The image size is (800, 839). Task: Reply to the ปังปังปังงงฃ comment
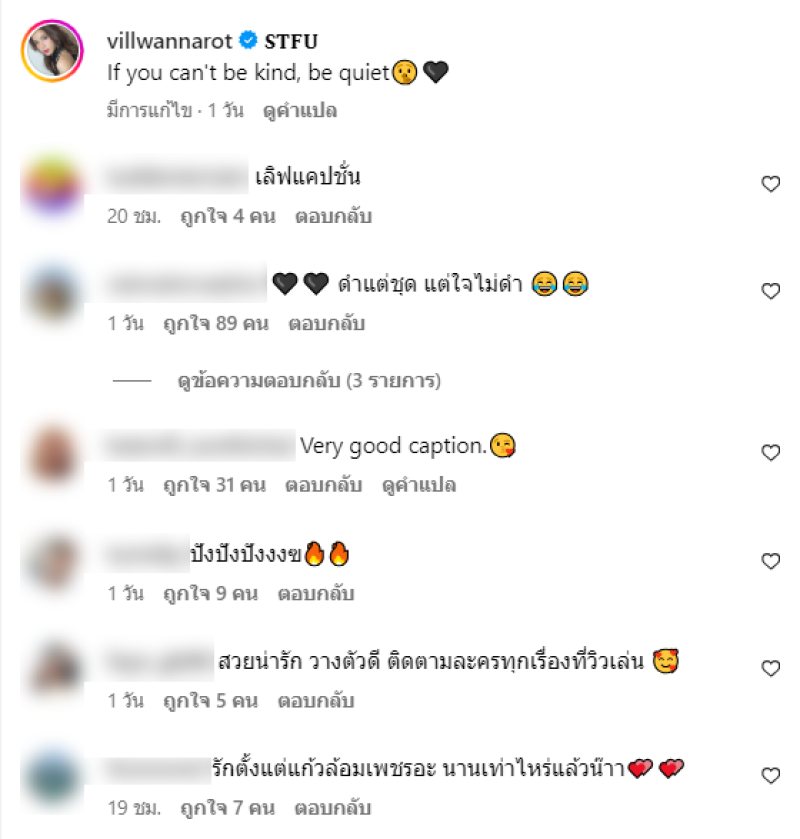click(316, 593)
